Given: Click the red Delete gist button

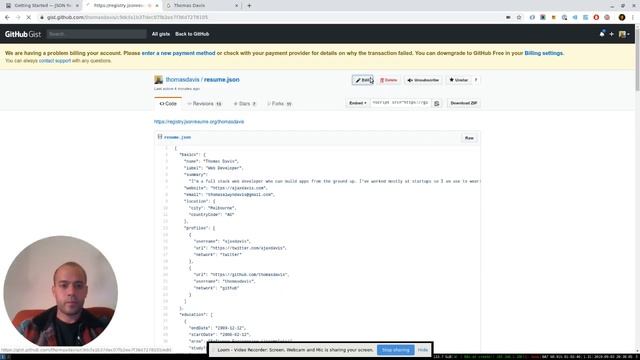Looking at the screenshot, I should tap(388, 80).
